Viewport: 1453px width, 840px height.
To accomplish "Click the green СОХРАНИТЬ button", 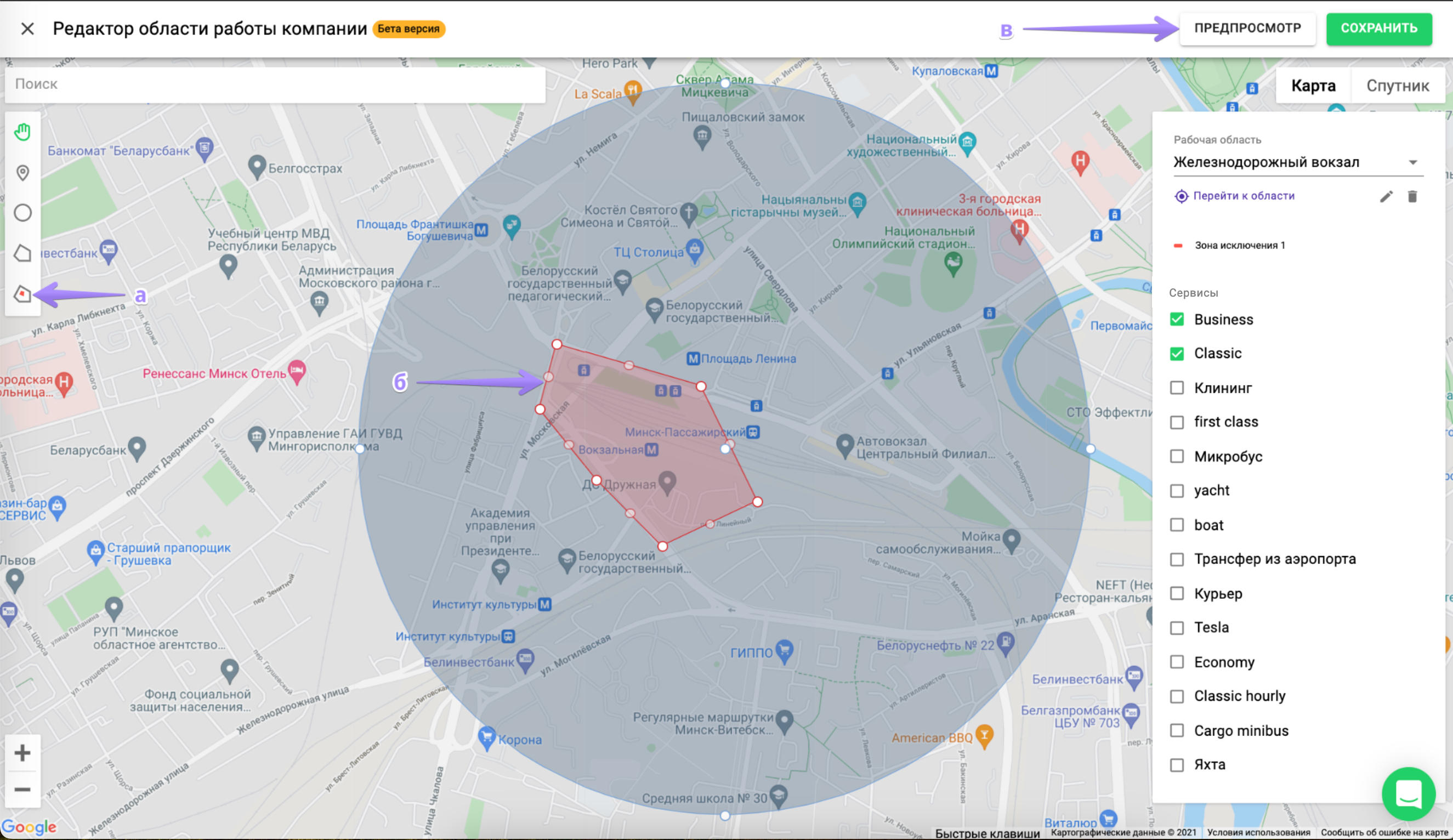I will 1378,29.
